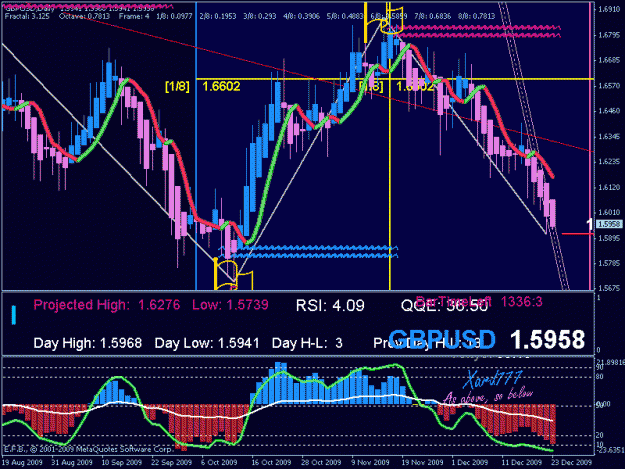625x469 pixels.
Task: Click the 'Day High: 1.5968' text
Action: (88, 343)
